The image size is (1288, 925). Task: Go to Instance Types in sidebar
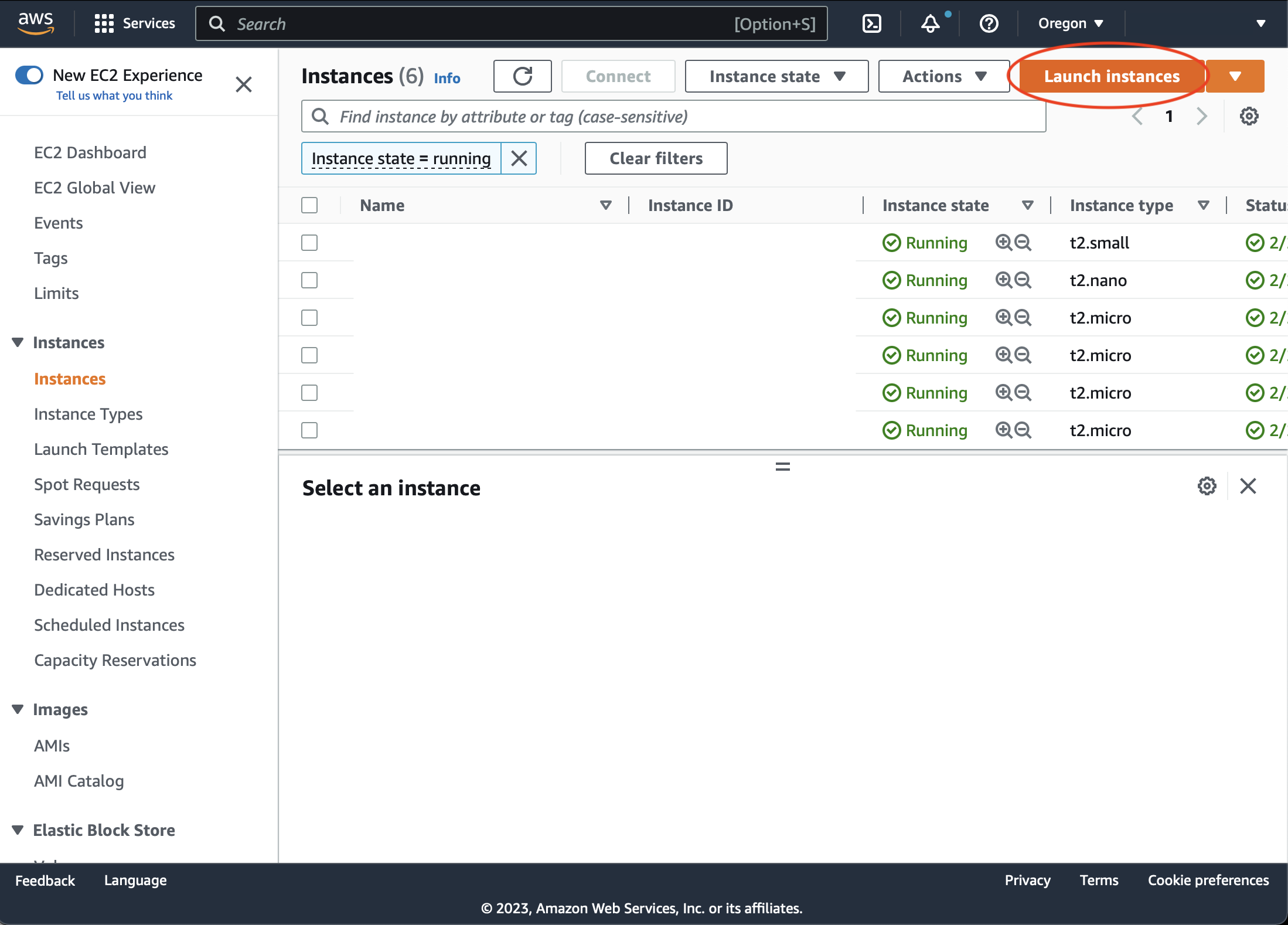(88, 414)
